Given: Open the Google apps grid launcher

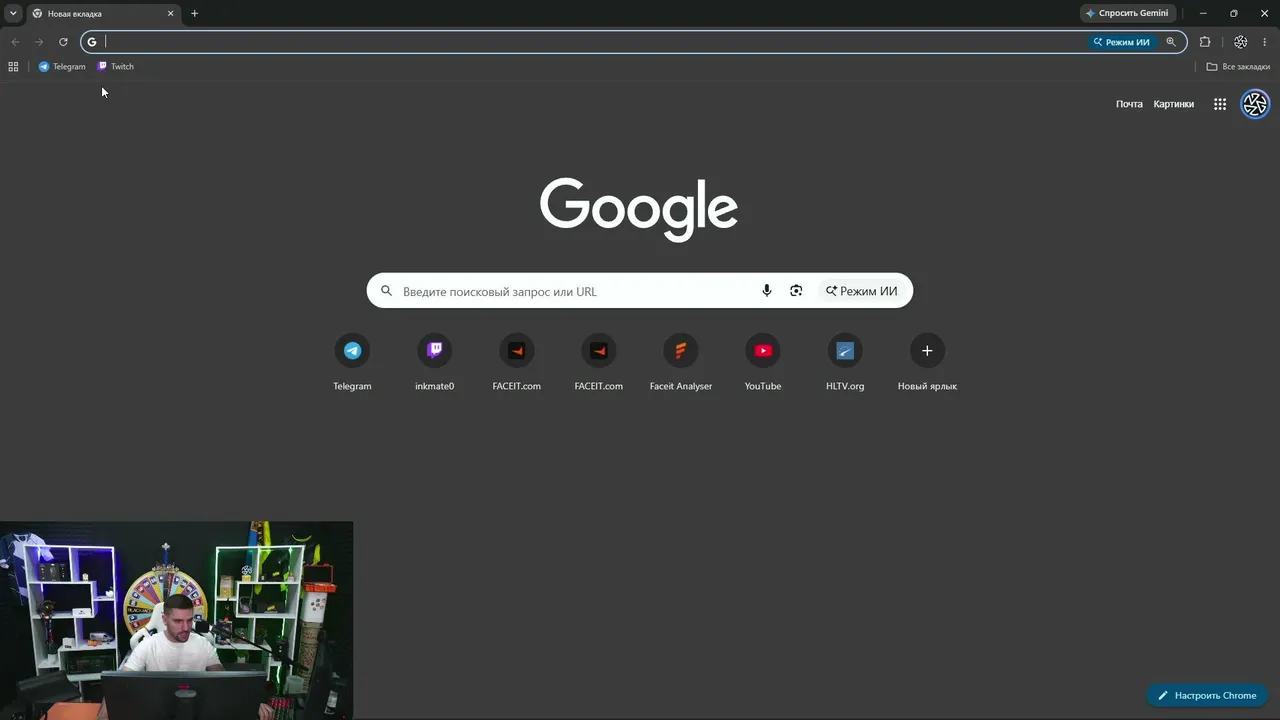Looking at the screenshot, I should (1220, 104).
